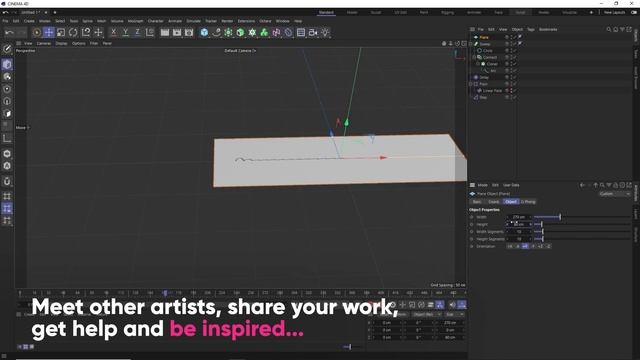The image size is (640, 360).
Task: Open the File menu
Action: [x=5, y=21]
